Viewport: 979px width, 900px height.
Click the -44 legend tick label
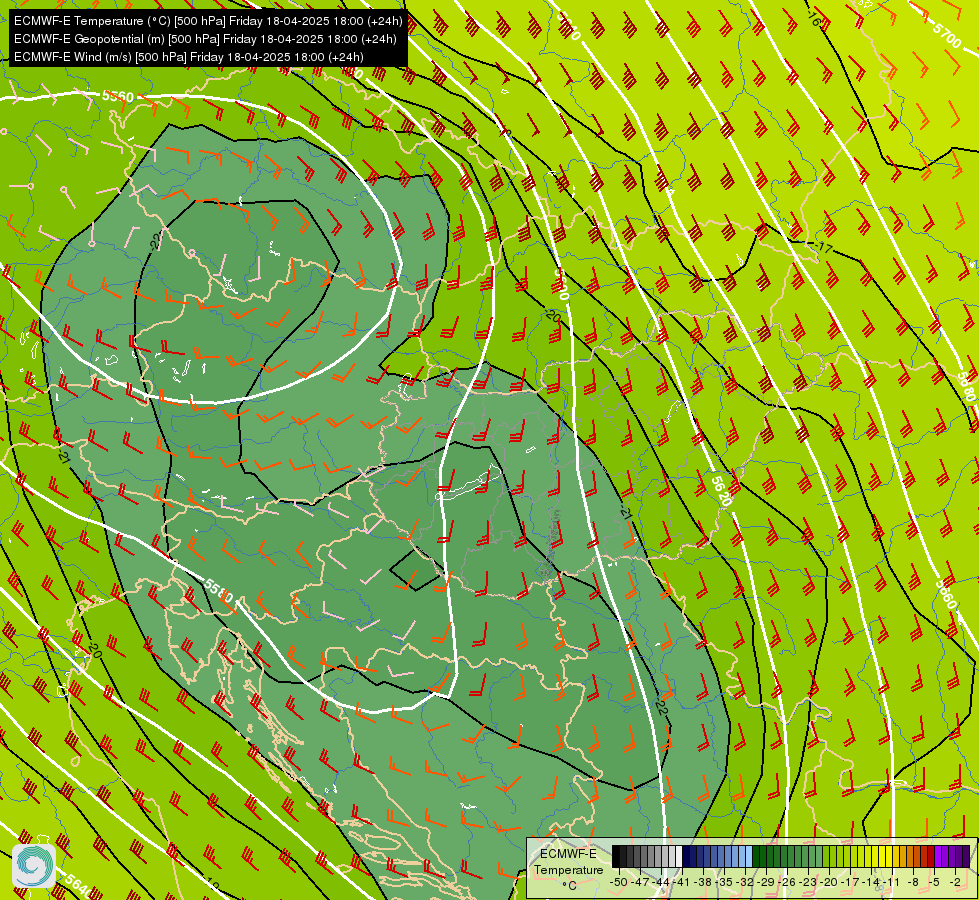[x=661, y=882]
